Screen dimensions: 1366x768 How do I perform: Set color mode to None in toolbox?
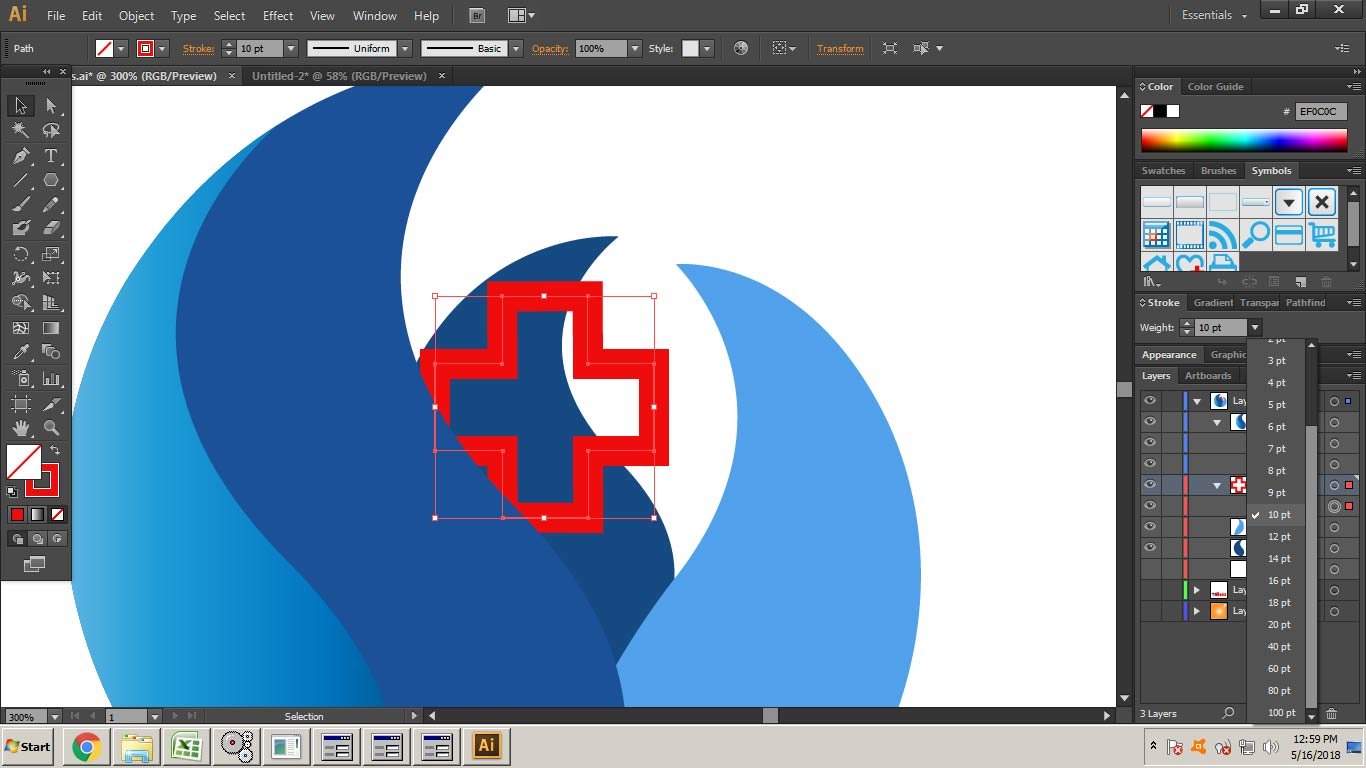57,514
